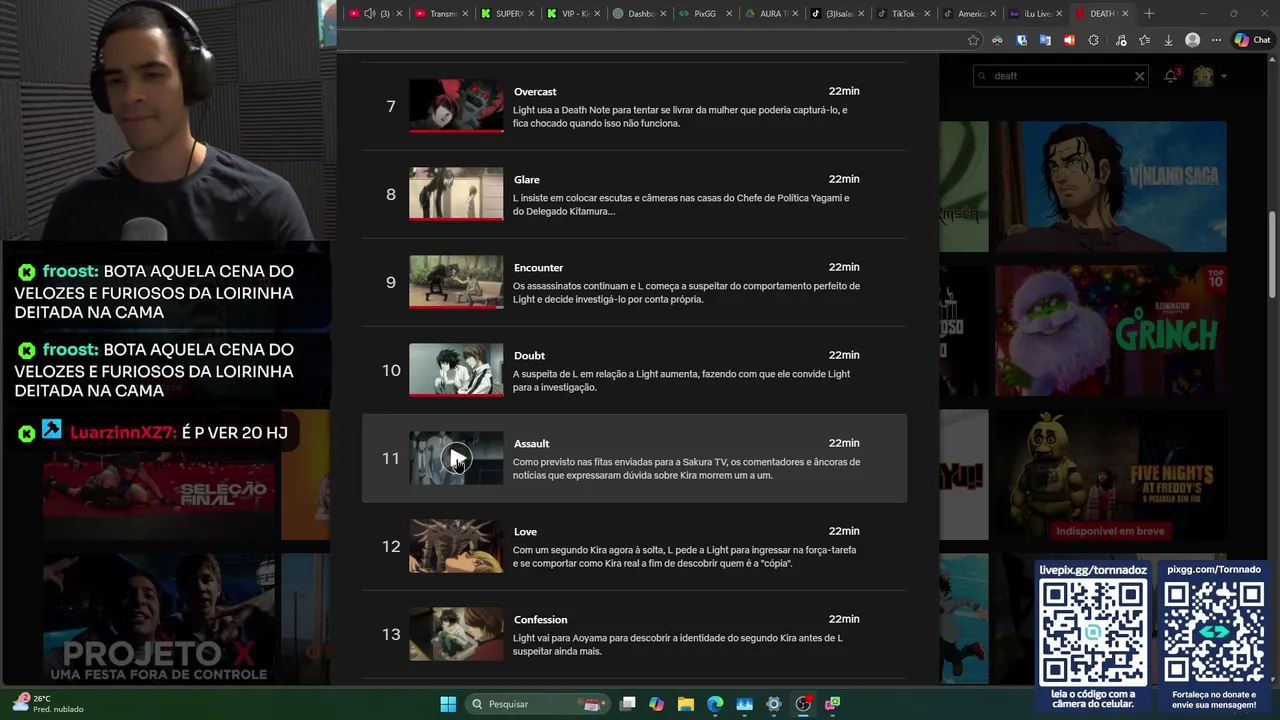Open episode 13 Confession thumbnail

pos(456,634)
